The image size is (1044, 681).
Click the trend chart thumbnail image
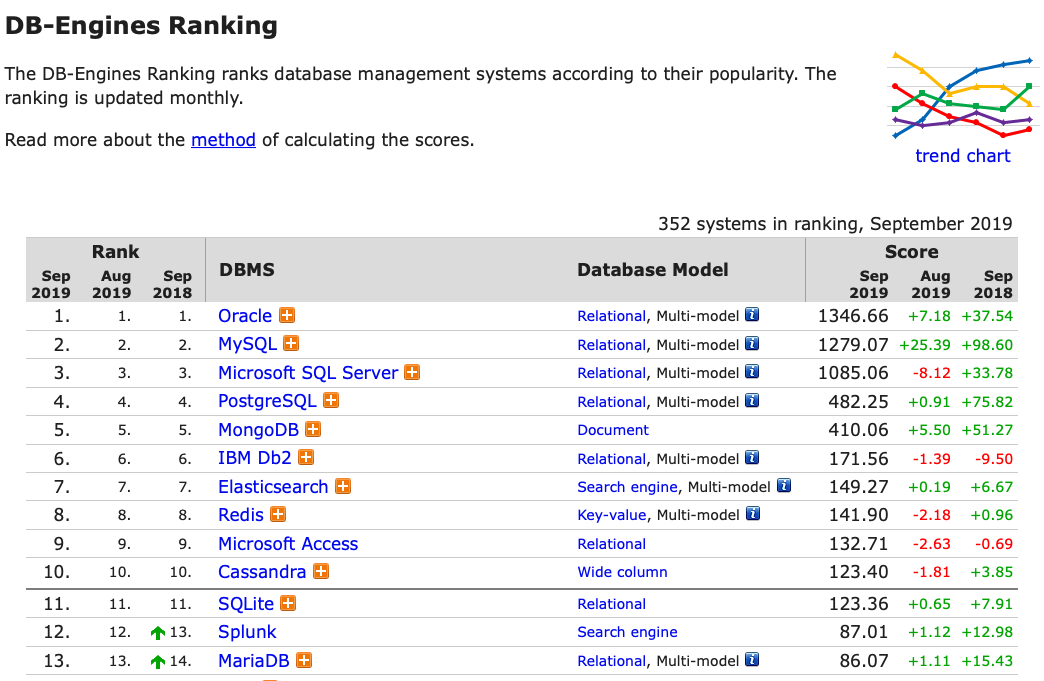(x=962, y=95)
